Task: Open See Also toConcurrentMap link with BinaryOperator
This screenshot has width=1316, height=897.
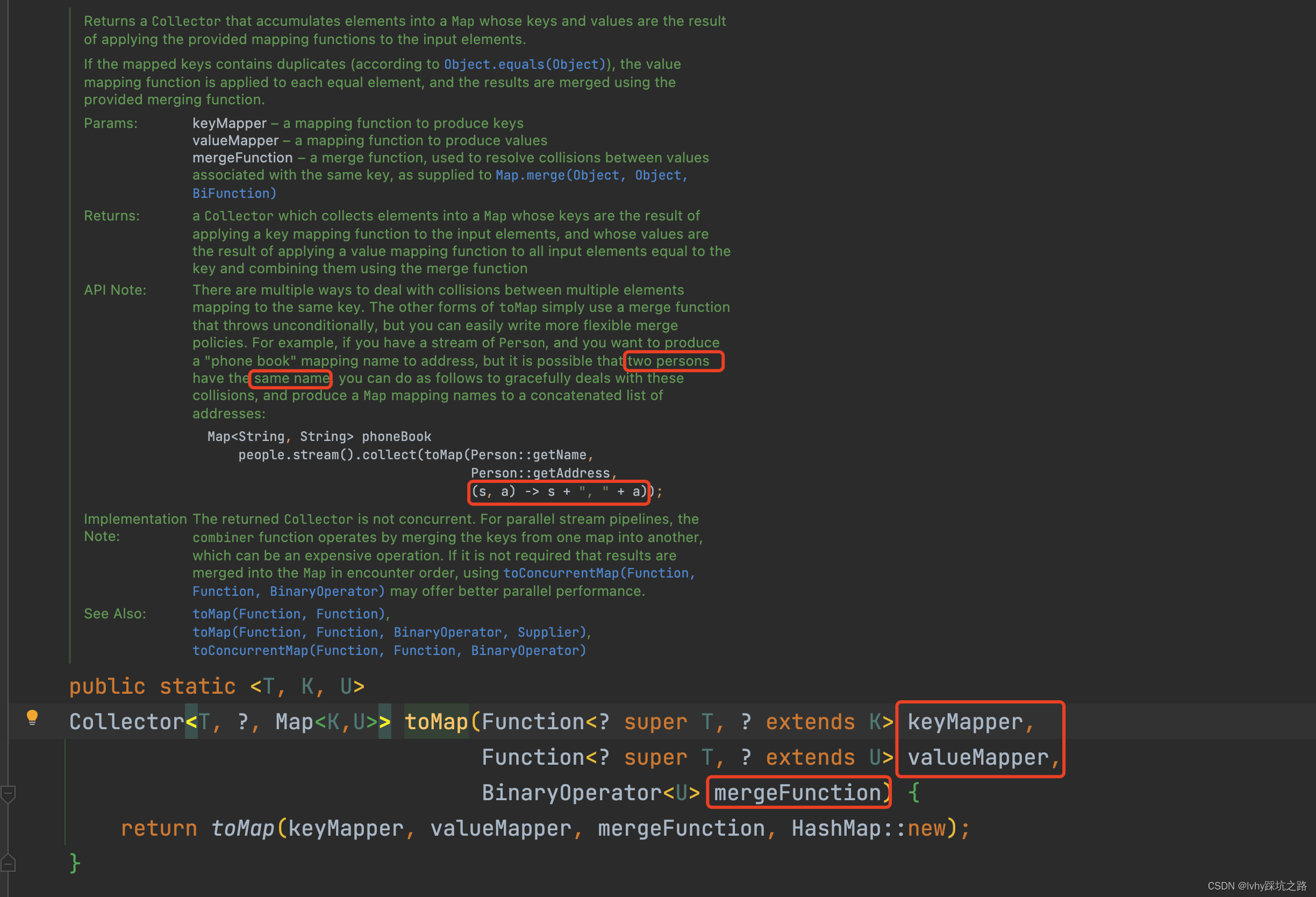Action: [x=389, y=650]
